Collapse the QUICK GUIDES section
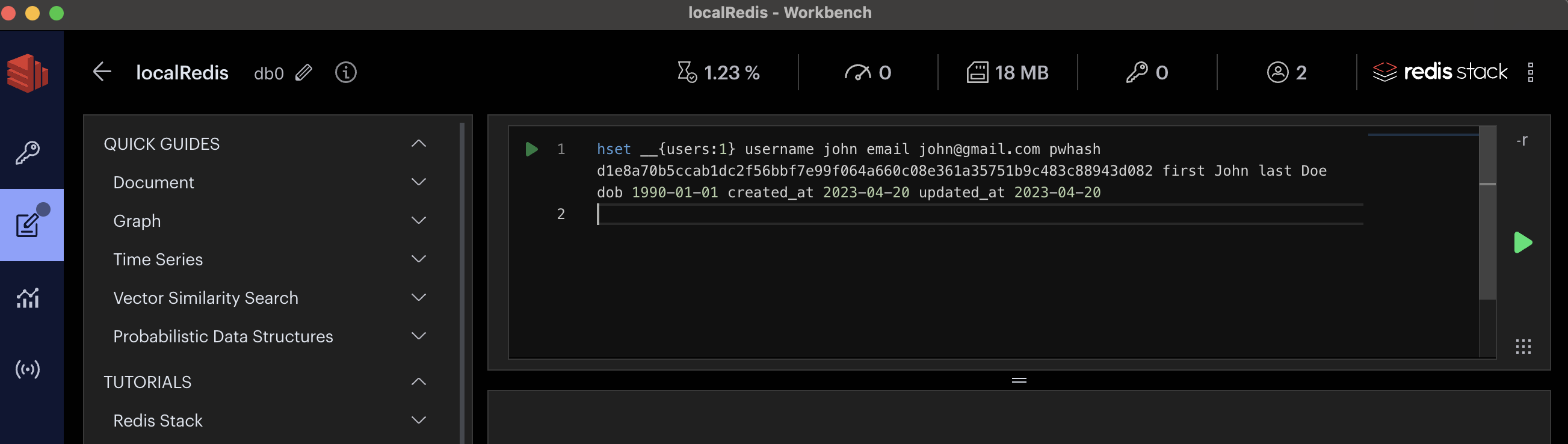1568x444 pixels. [418, 144]
